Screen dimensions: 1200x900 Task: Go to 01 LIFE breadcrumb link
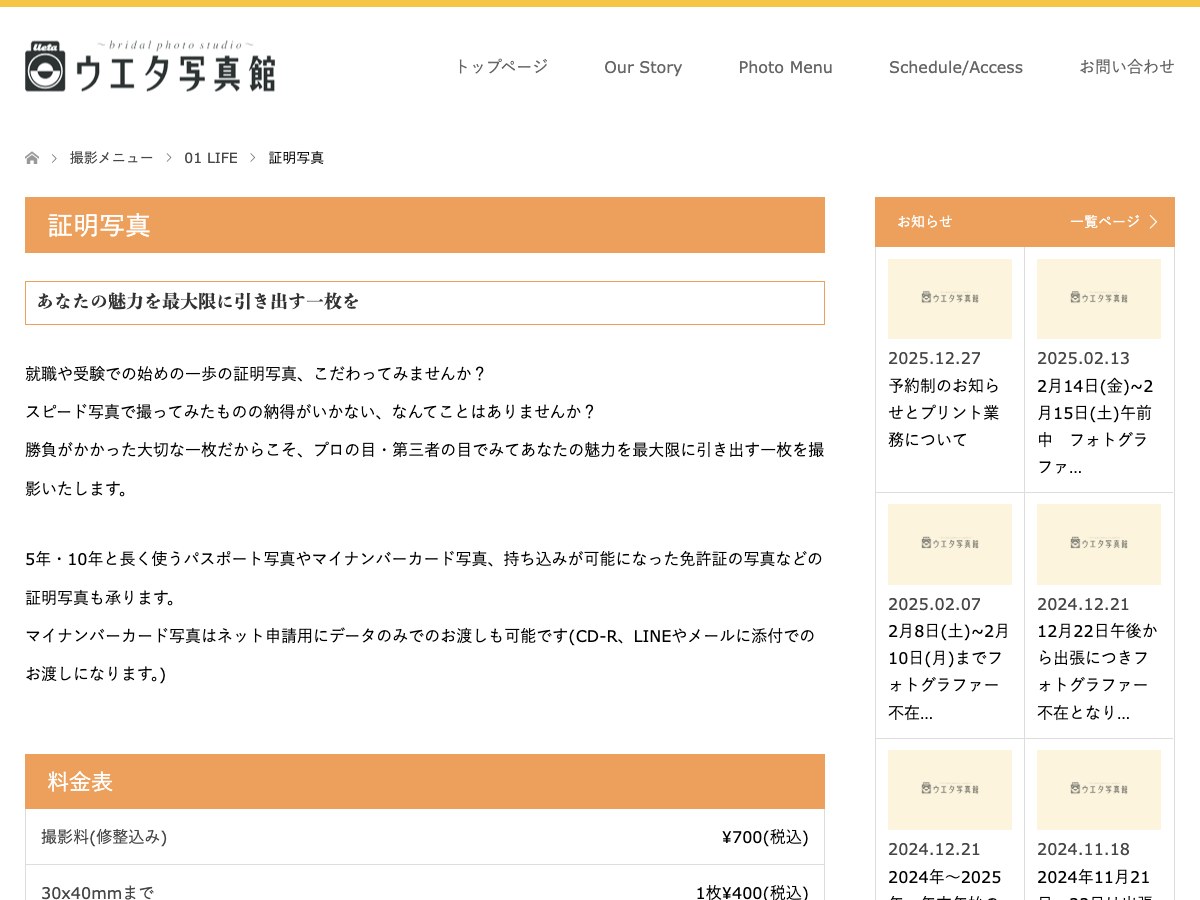(x=211, y=158)
